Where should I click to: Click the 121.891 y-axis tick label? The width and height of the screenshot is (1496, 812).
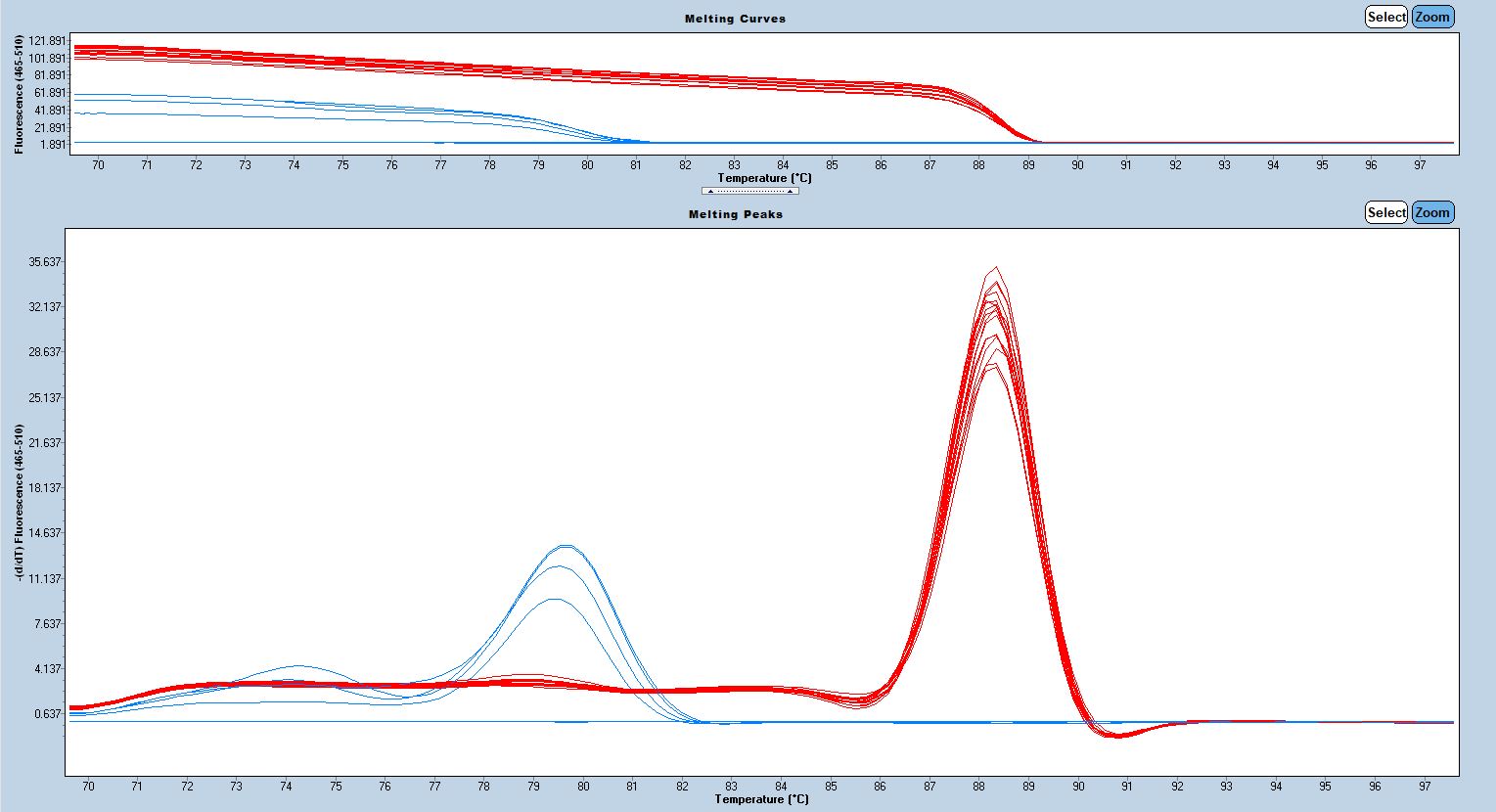point(47,41)
